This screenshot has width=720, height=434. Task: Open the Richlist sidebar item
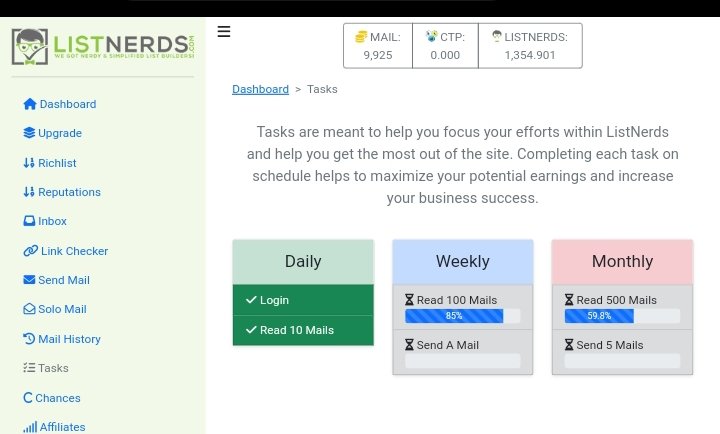(50, 163)
